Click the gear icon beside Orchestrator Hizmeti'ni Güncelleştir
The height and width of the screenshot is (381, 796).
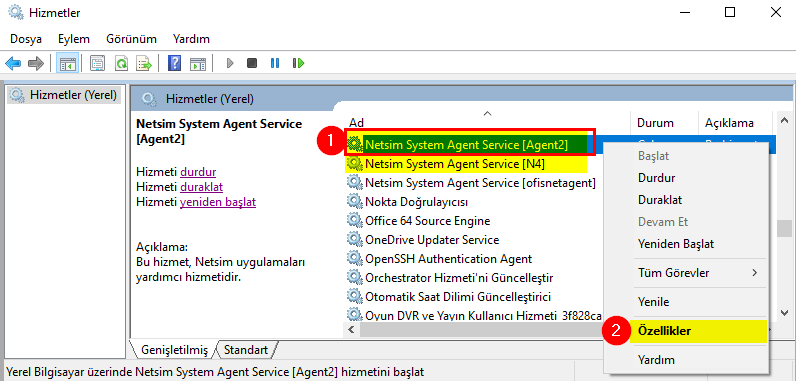354,278
